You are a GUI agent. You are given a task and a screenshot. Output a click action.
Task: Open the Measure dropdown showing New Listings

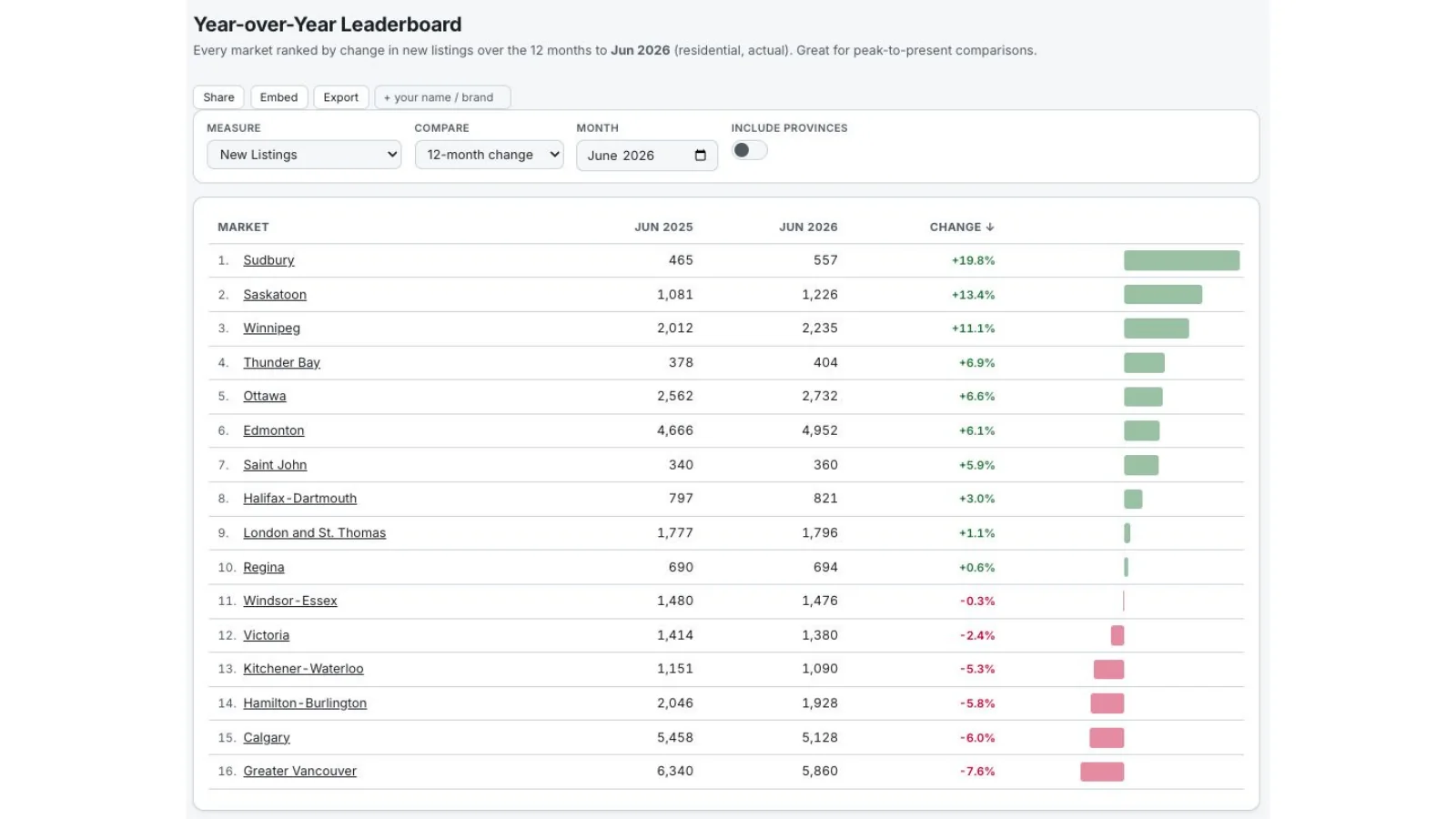[x=304, y=155]
